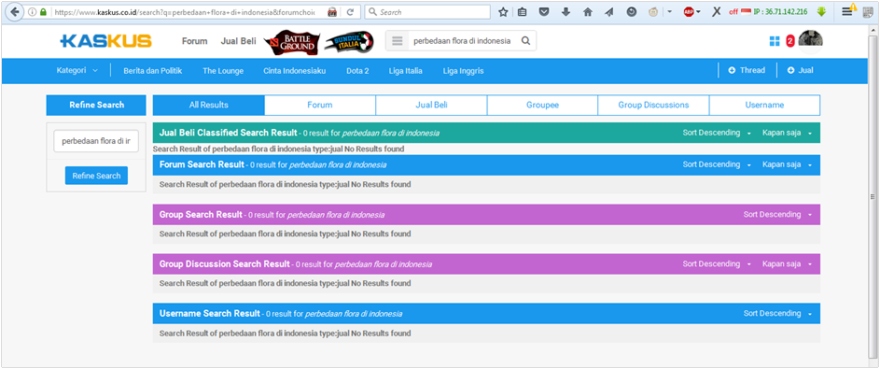This screenshot has width=880, height=369.
Task: Switch to the Group Discussions tab
Action: point(653,105)
